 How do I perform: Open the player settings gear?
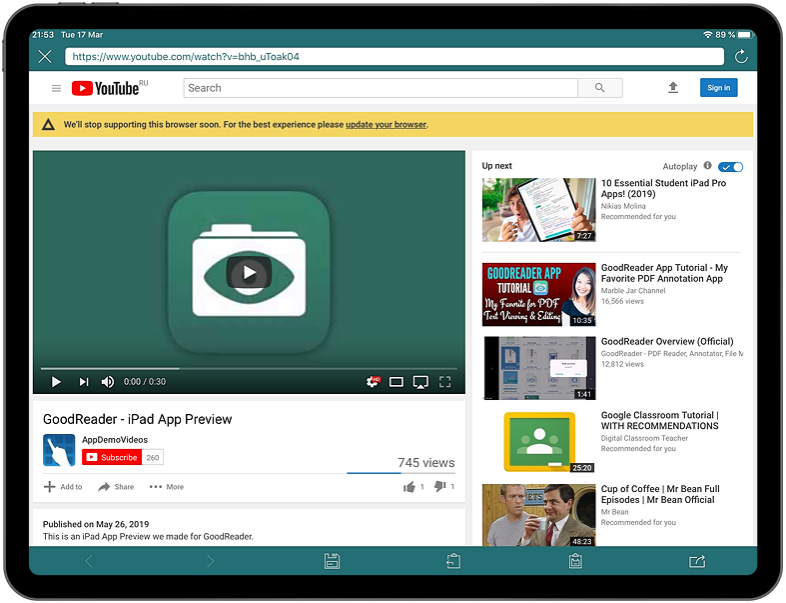[373, 382]
